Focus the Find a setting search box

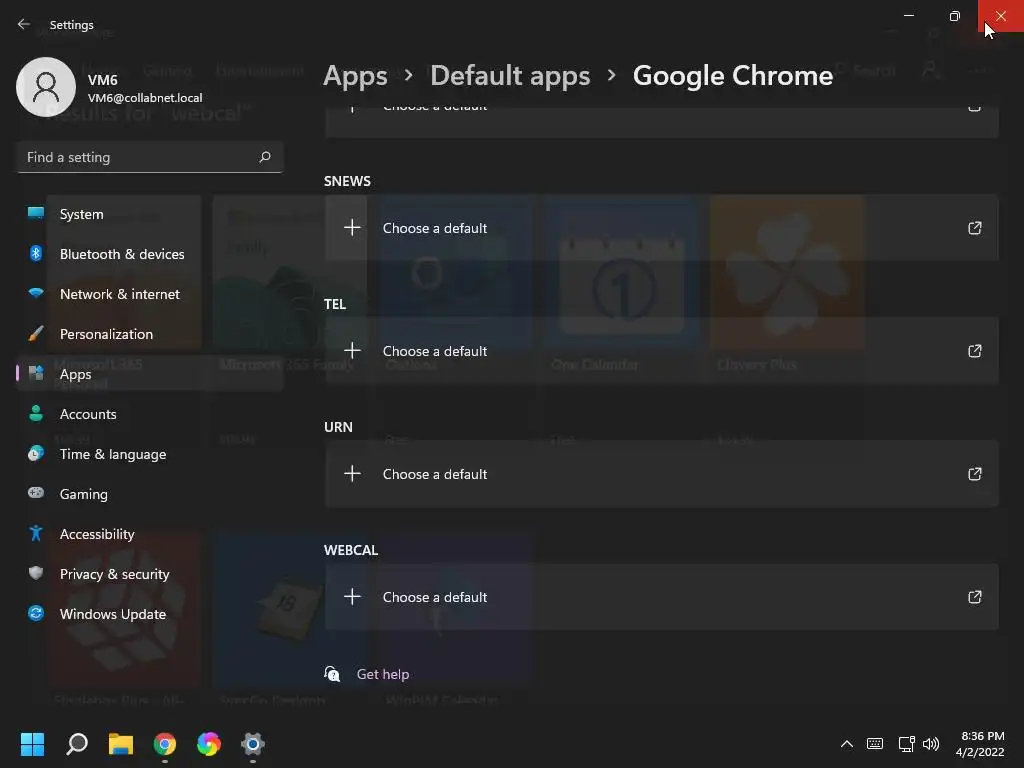pos(150,157)
